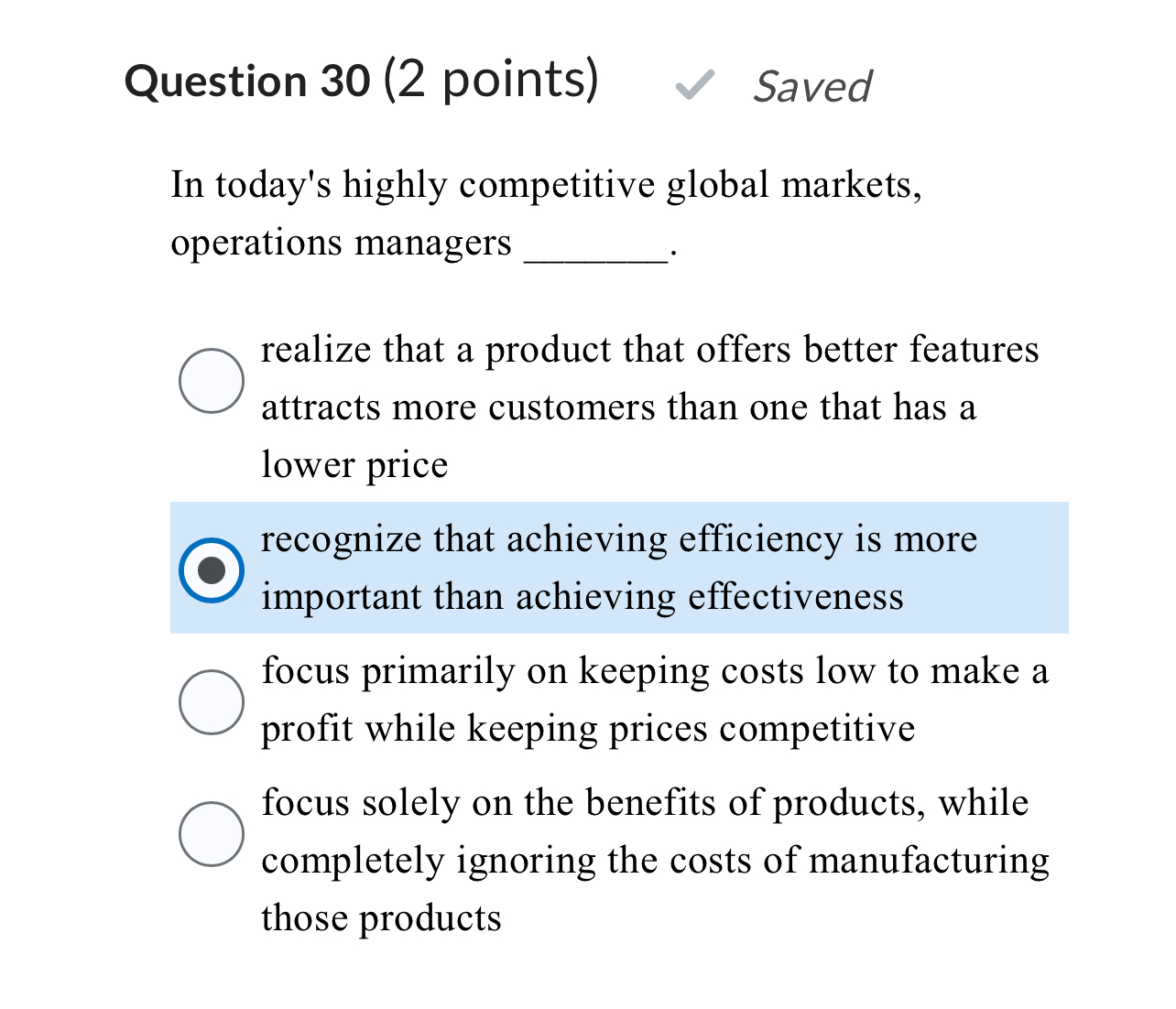Click the Saved status label
1176x1009 pixels.
811,86
